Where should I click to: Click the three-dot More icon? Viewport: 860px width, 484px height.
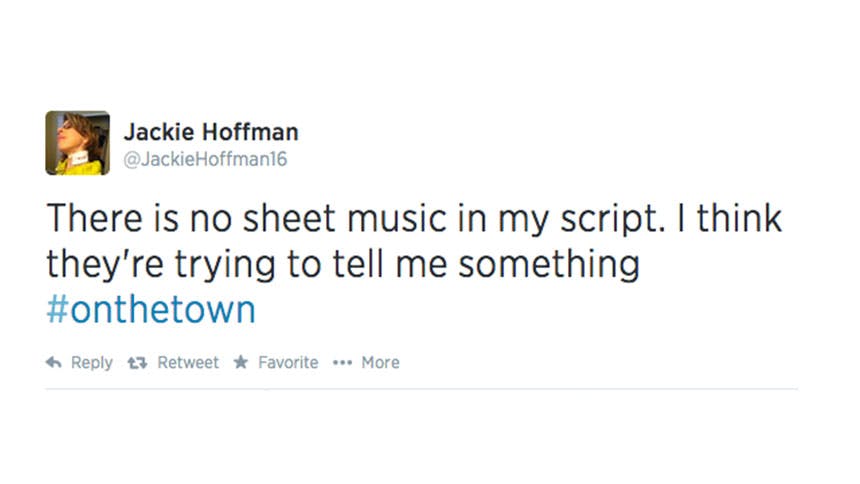[342, 363]
